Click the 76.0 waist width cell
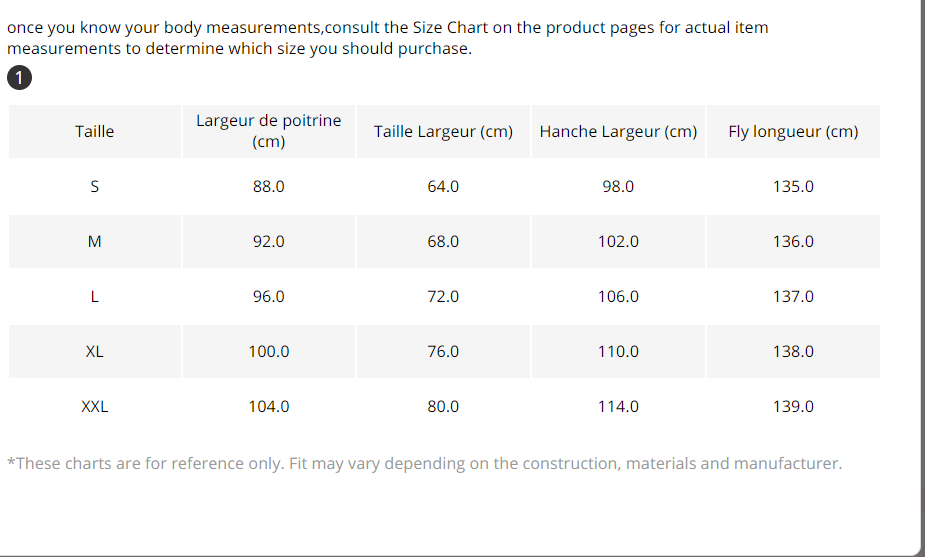 [443, 352]
